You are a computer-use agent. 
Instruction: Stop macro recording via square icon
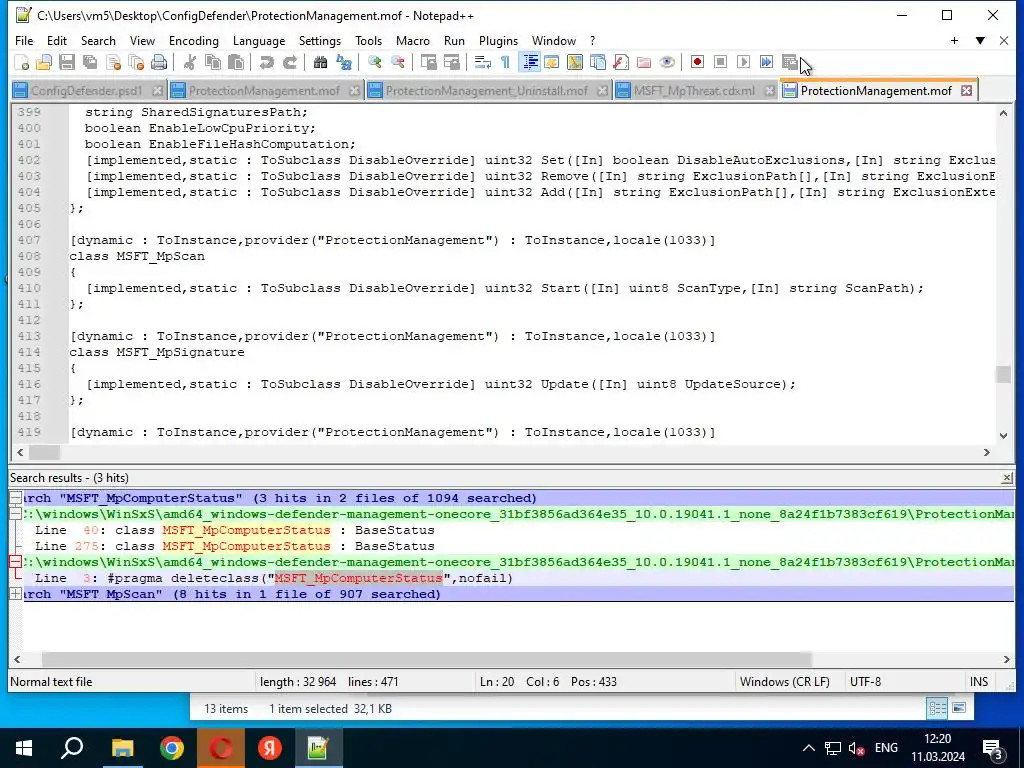[x=720, y=62]
